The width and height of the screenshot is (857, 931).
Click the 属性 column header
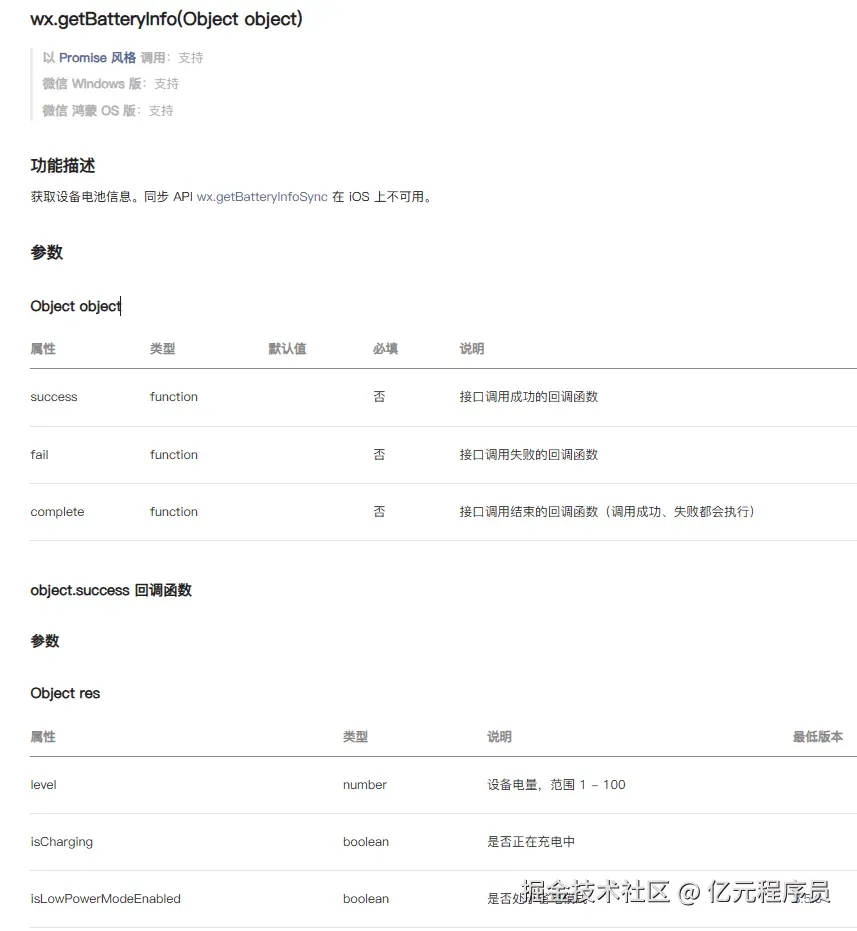tap(42, 349)
